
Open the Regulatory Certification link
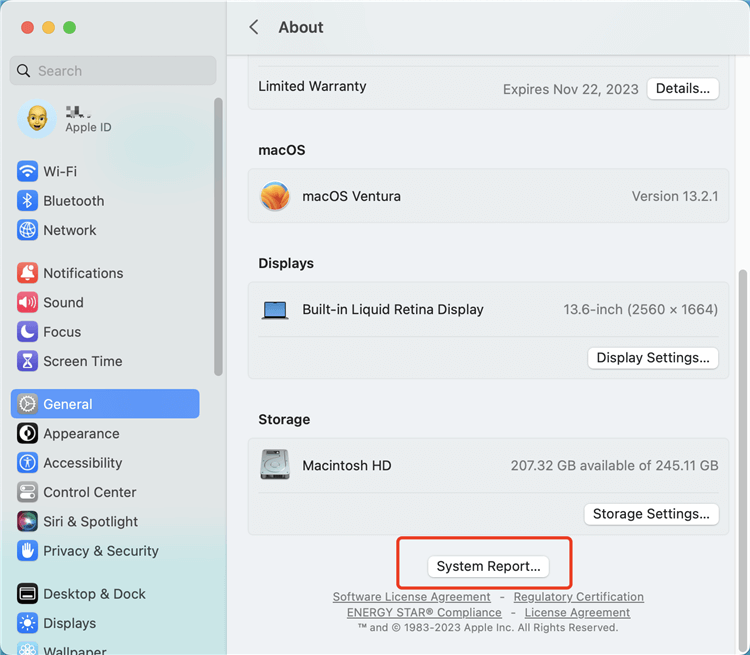click(x=578, y=597)
